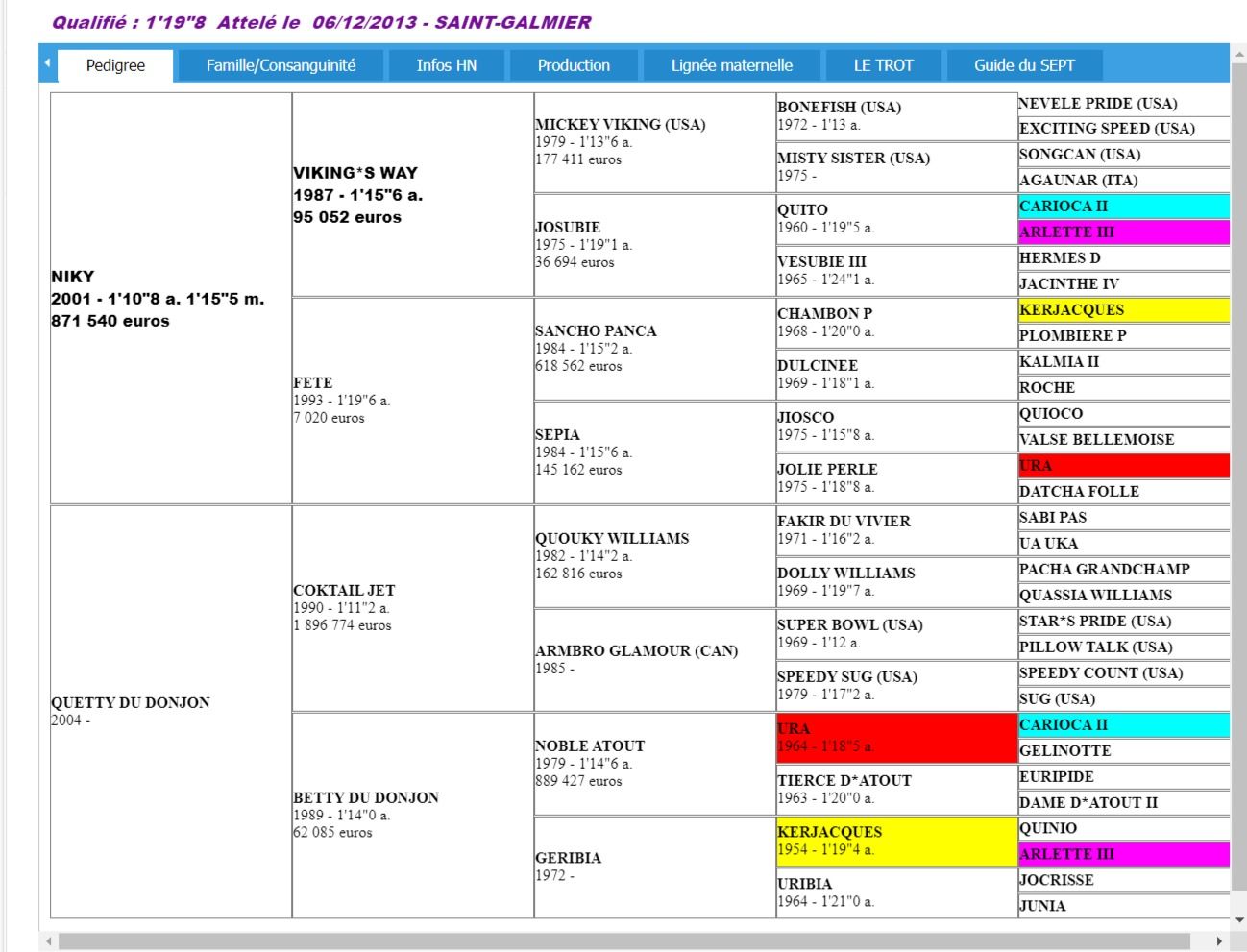The width and height of the screenshot is (1247, 952).
Task: Click MISTY SISTER (USA) cell
Action: coord(897,167)
